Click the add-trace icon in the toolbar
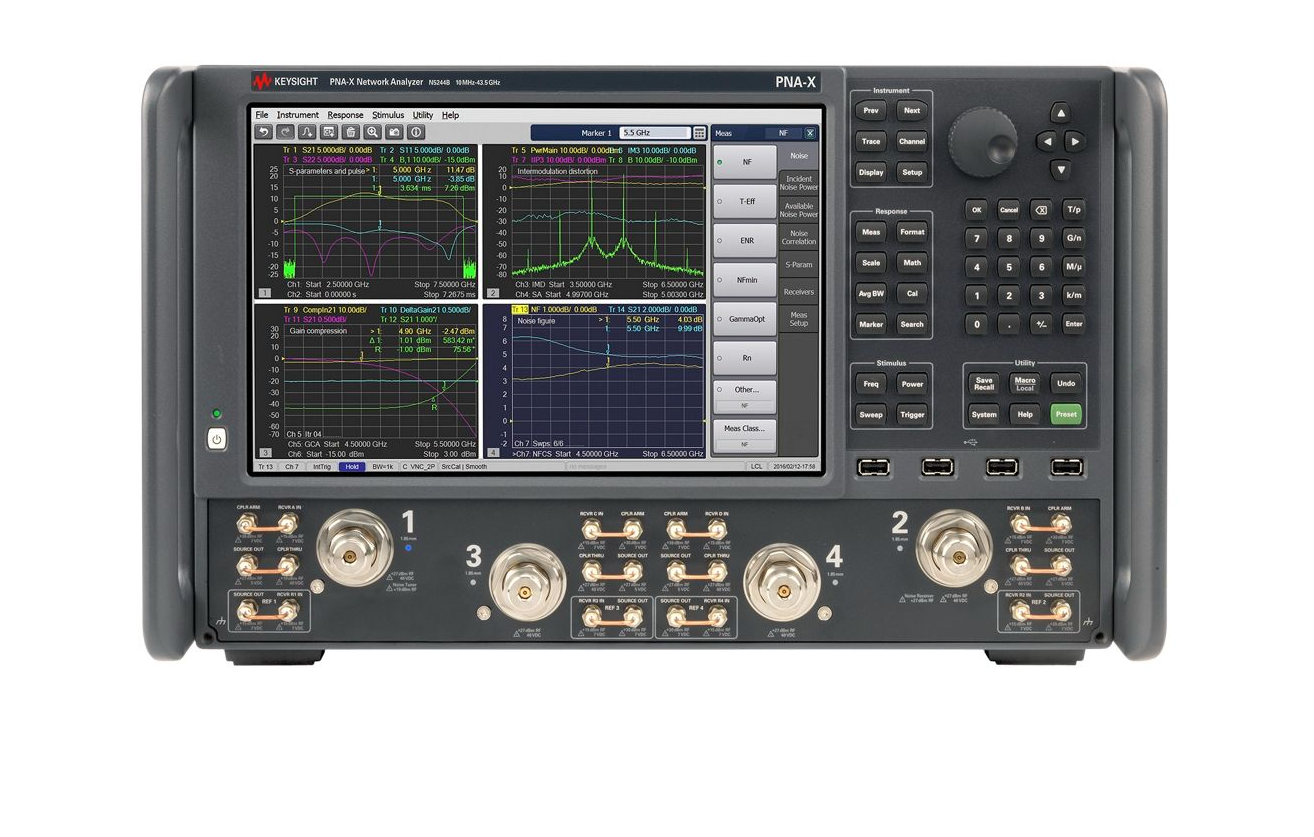 click(308, 132)
